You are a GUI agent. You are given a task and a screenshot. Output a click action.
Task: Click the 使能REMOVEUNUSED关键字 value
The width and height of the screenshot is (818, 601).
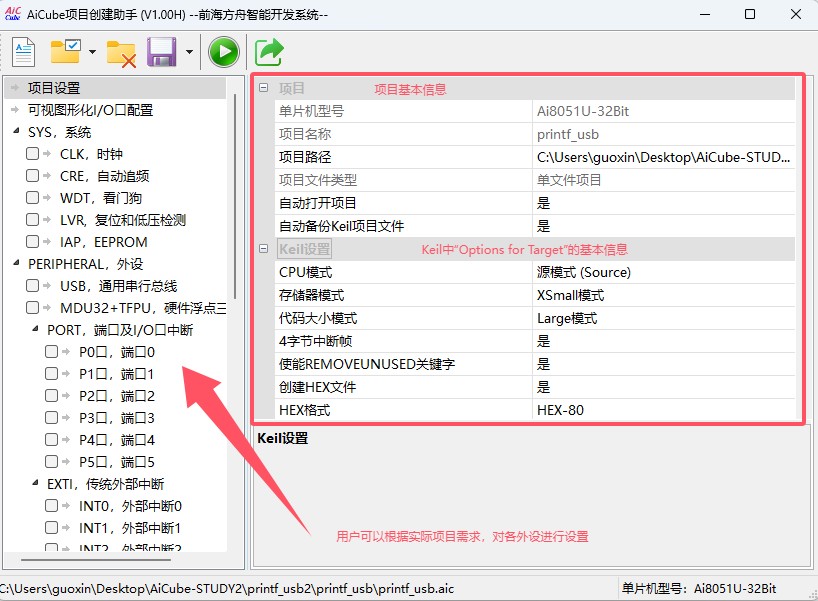(664, 364)
